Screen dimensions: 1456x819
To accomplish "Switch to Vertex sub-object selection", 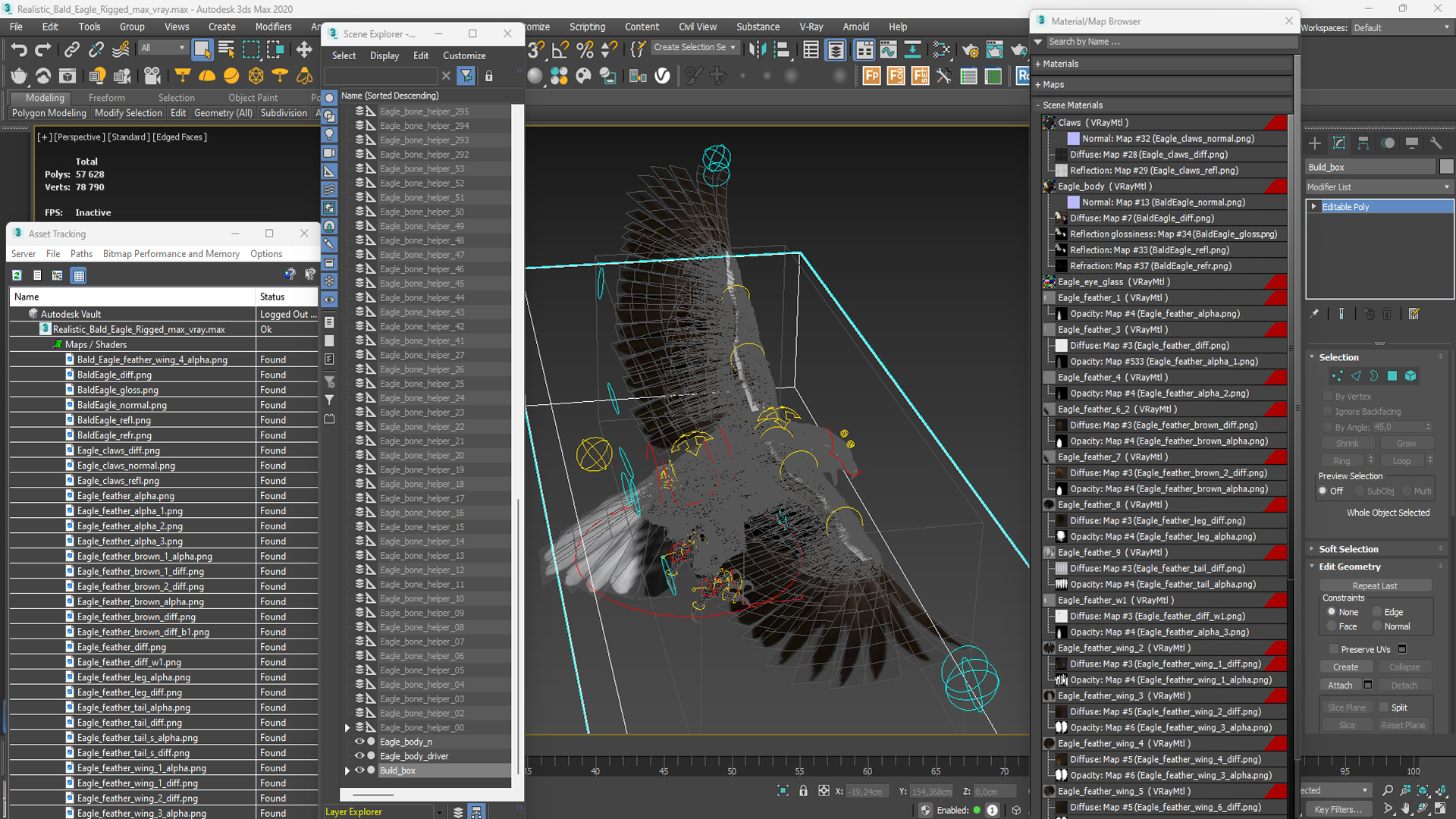I will 1337,376.
